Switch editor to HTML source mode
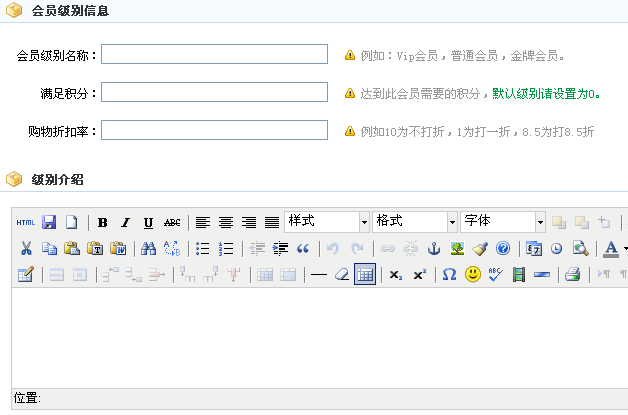 [x=26, y=222]
